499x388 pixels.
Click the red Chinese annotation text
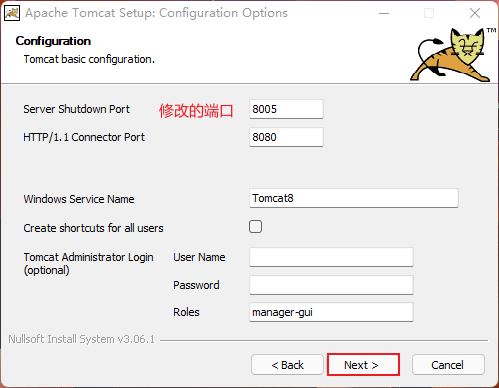pyautogui.click(x=196, y=111)
